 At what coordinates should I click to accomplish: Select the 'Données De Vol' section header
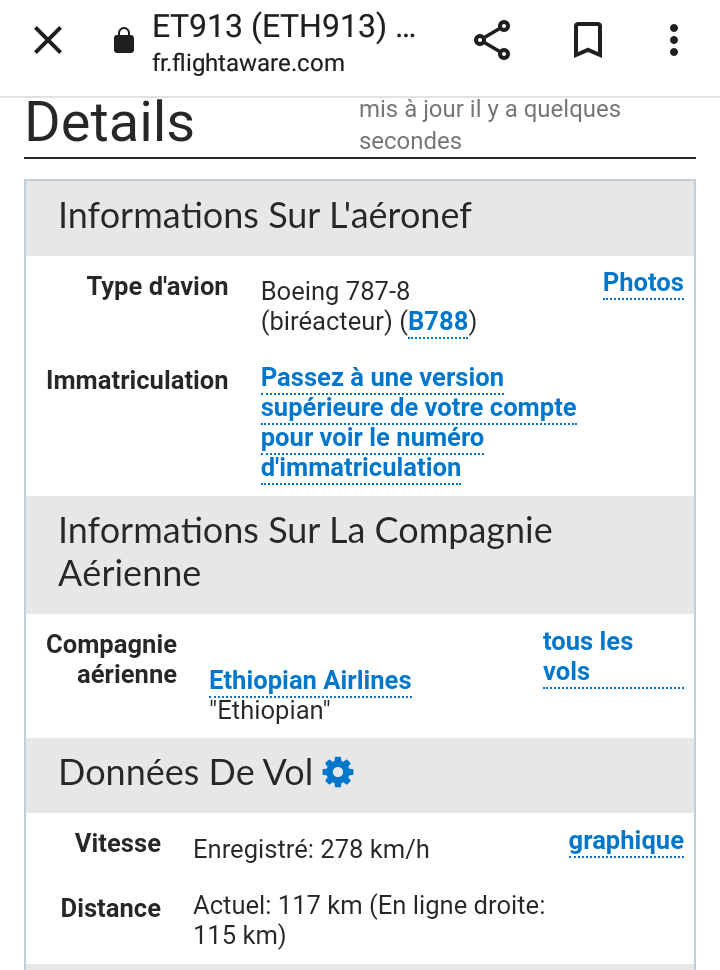tap(360, 774)
